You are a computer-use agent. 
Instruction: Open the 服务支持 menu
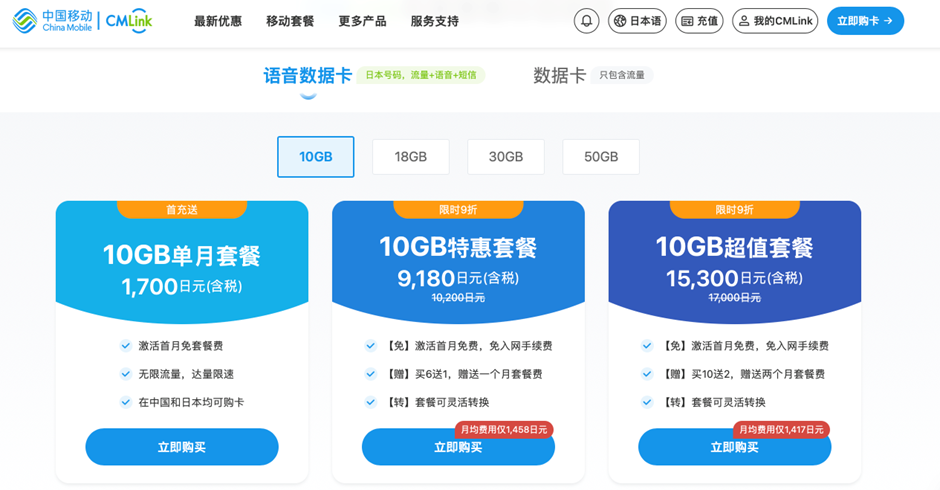pos(434,21)
